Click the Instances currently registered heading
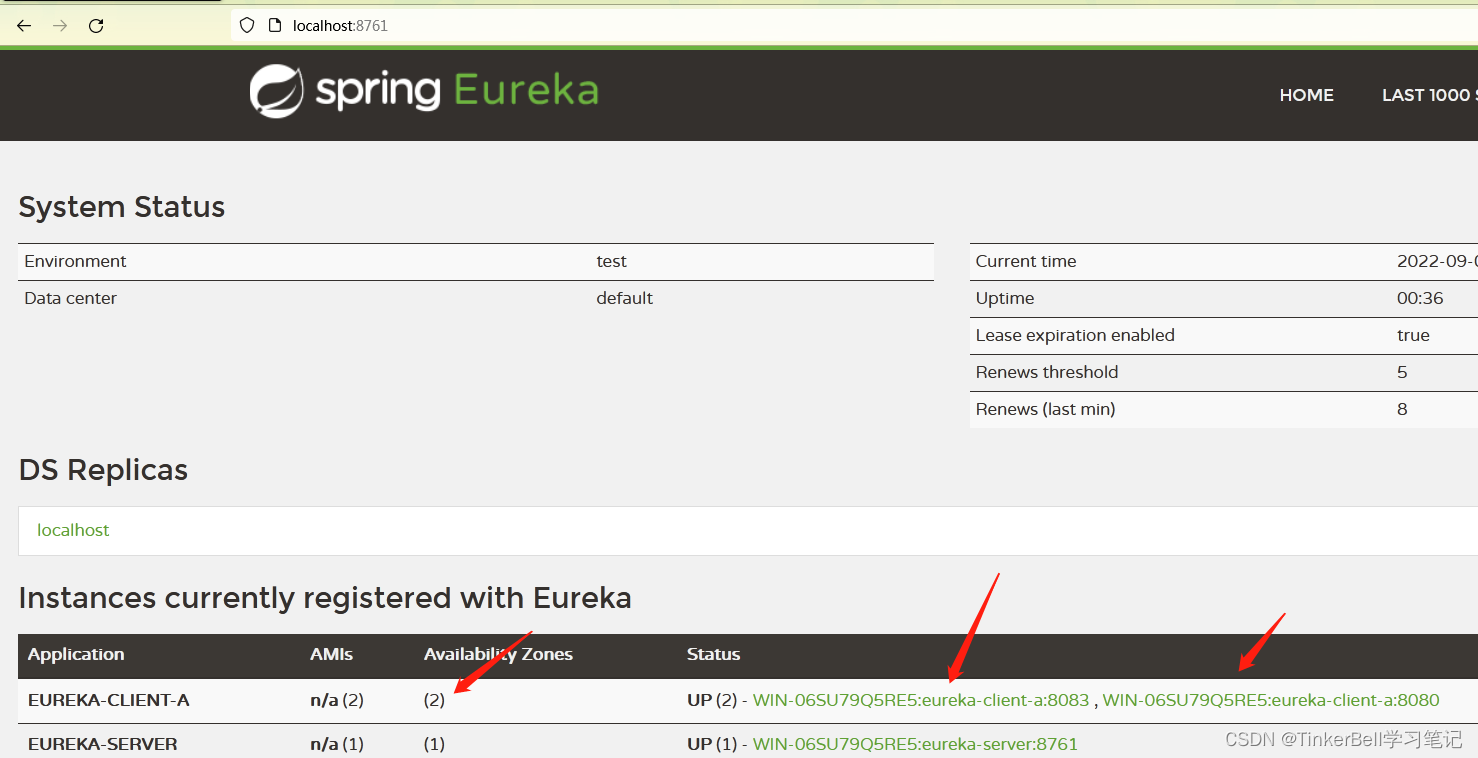 325,598
